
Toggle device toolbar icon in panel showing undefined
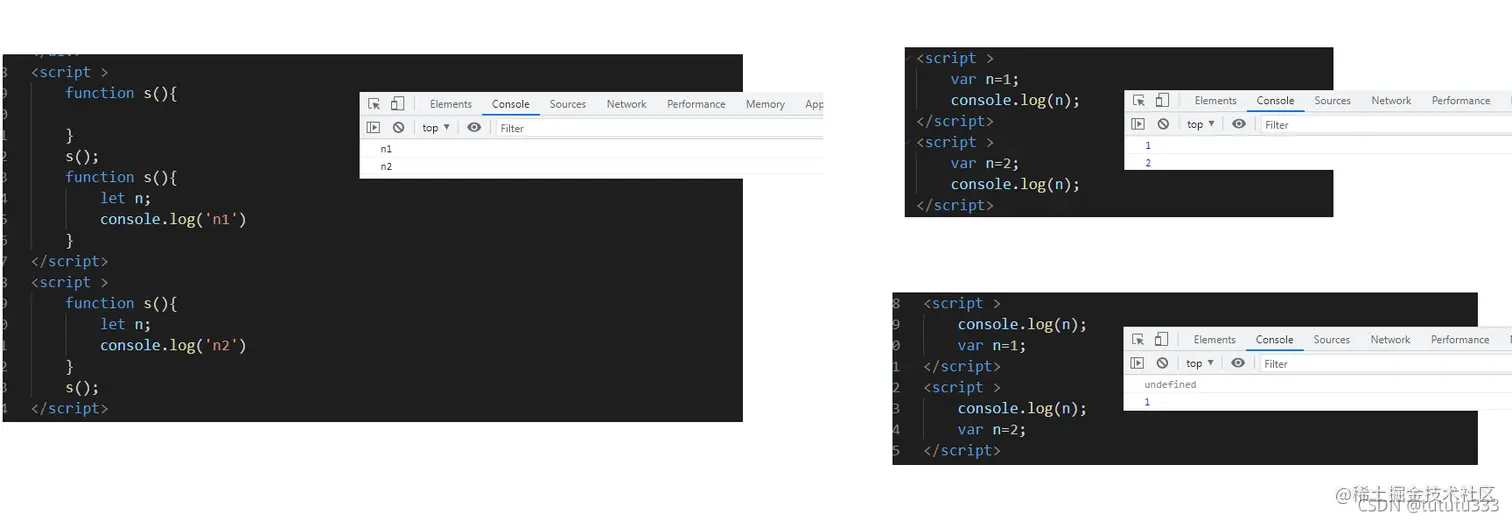[1161, 339]
